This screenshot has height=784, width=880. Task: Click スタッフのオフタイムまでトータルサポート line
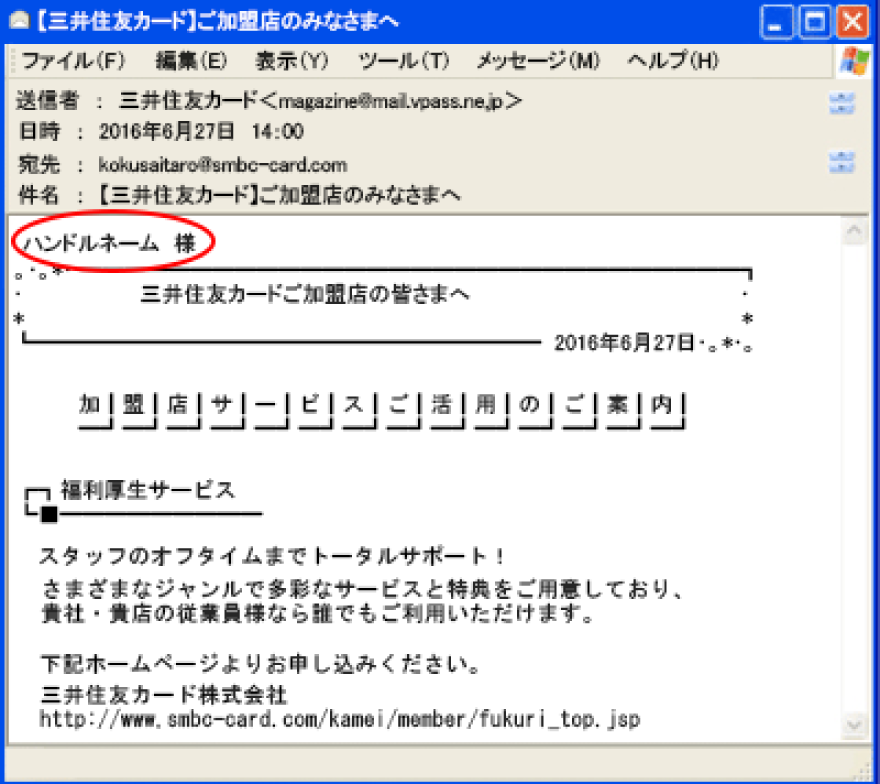pos(272,556)
